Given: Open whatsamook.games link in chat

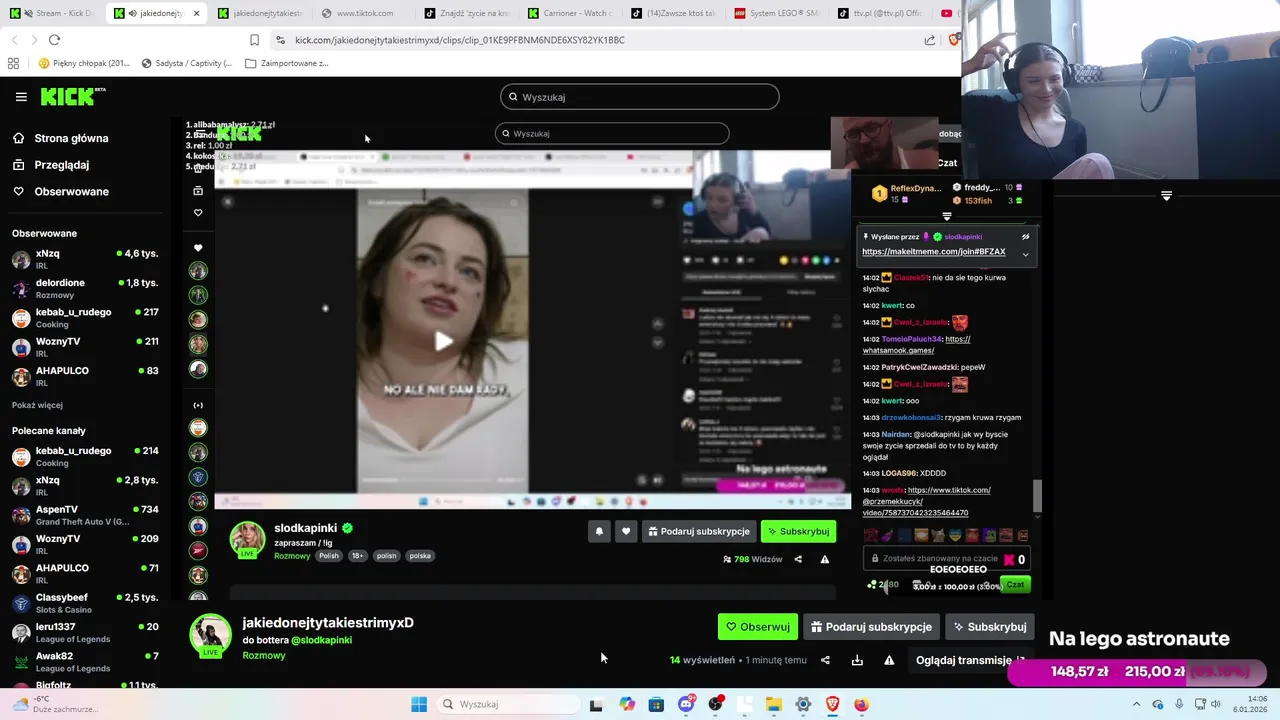Looking at the screenshot, I should coord(916,345).
